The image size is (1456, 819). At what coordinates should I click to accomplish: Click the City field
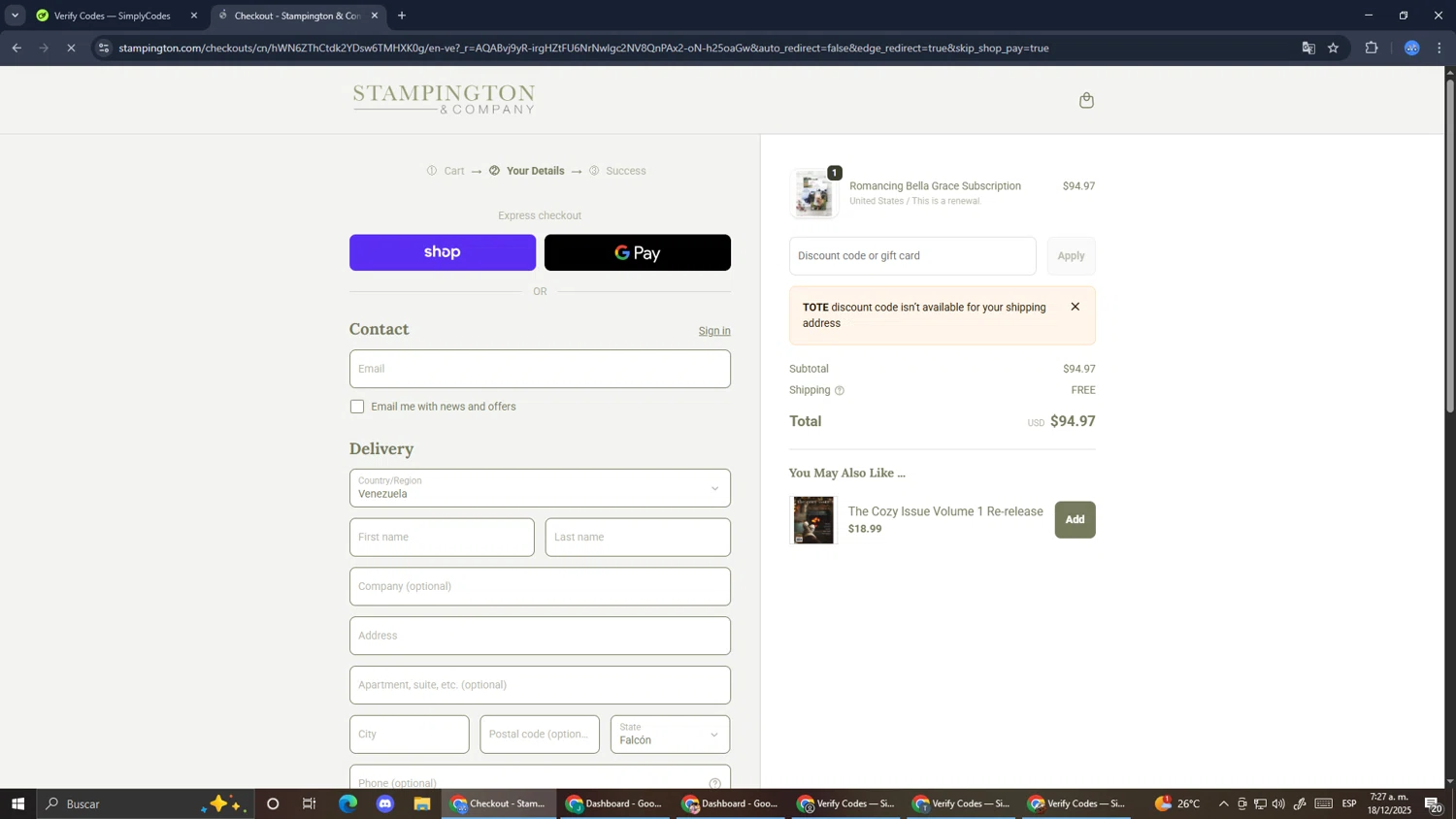[409, 735]
